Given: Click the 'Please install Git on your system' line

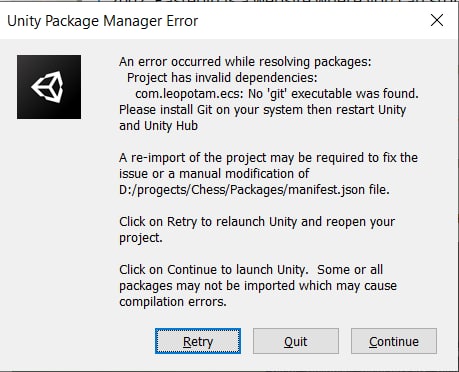Looking at the screenshot, I should pyautogui.click(x=263, y=110).
